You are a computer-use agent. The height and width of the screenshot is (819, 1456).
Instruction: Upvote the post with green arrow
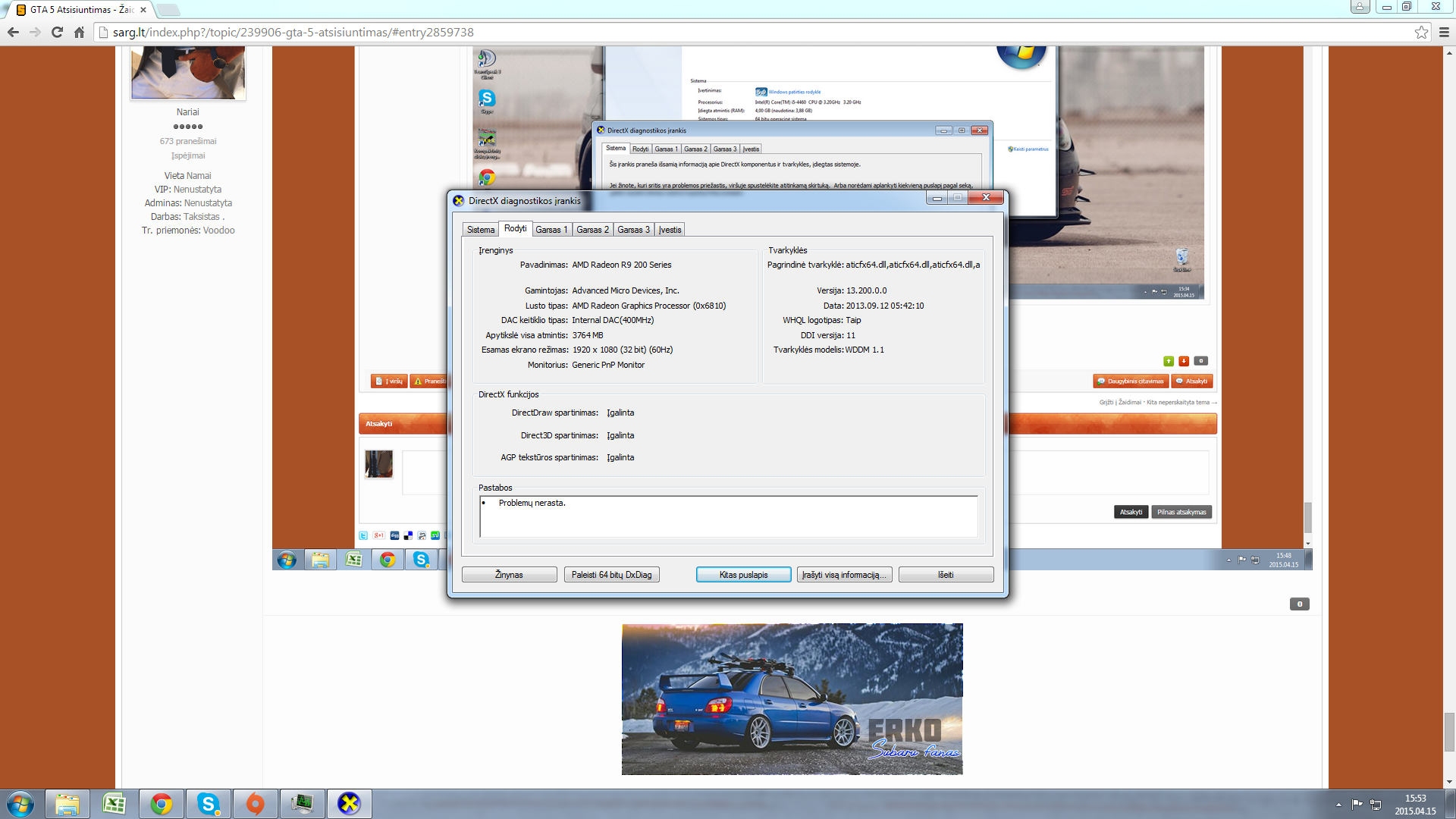(1169, 361)
